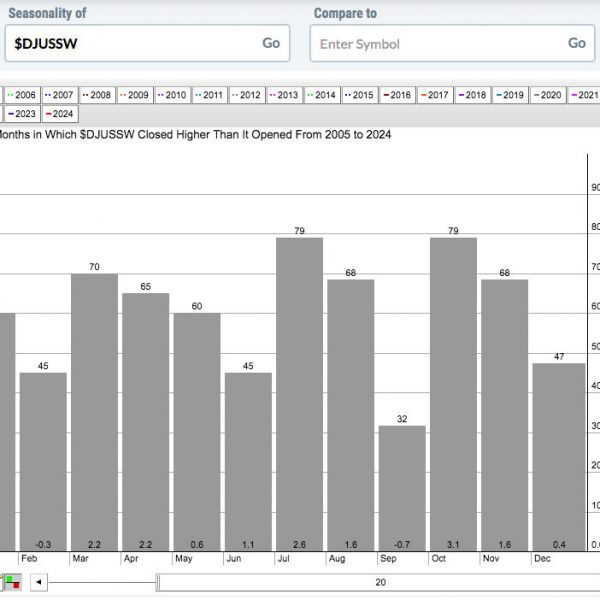Click the October bar labeled 79
Screen dimensions: 600x600
453,395
